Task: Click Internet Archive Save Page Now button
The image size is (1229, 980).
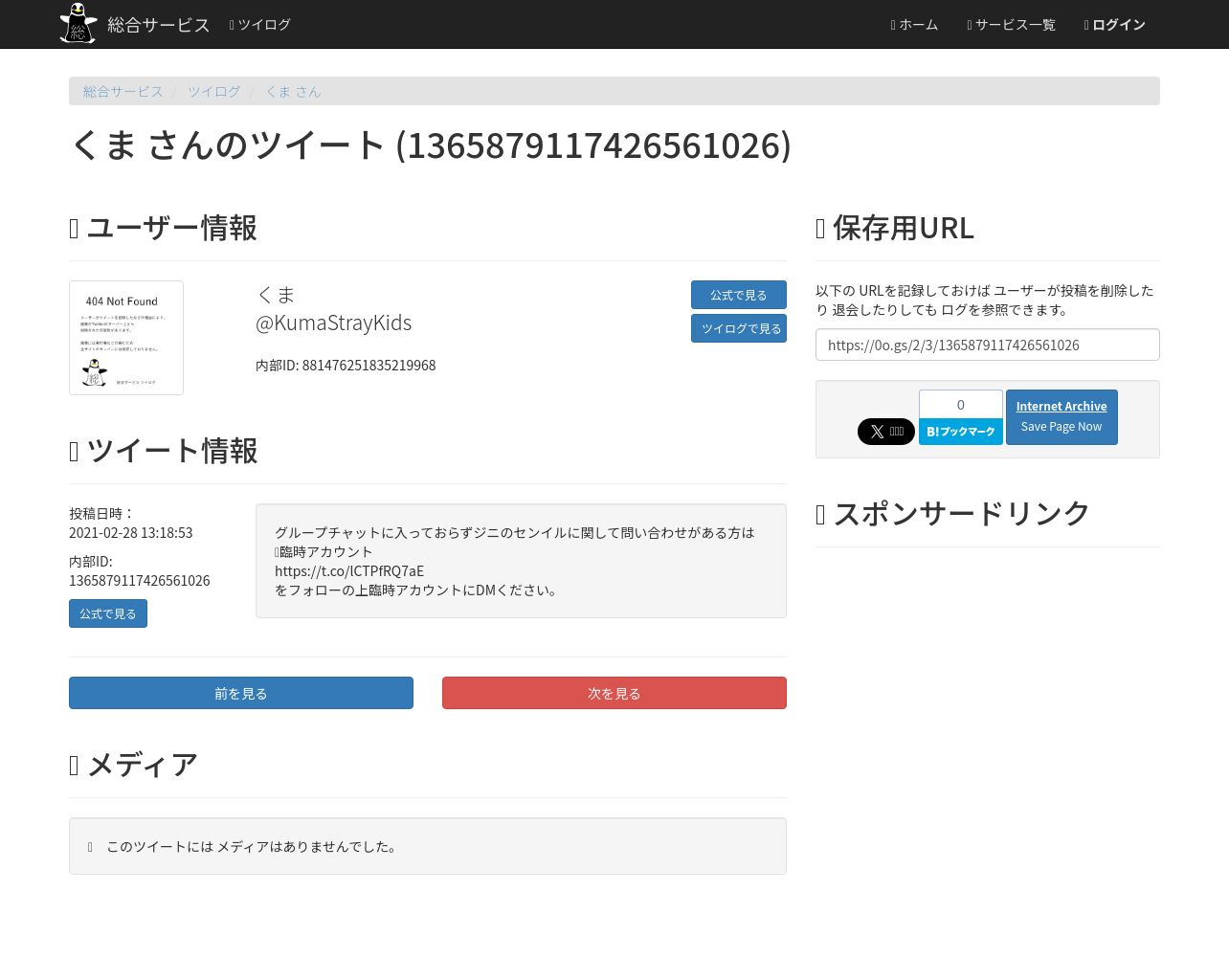Action: point(1061,417)
